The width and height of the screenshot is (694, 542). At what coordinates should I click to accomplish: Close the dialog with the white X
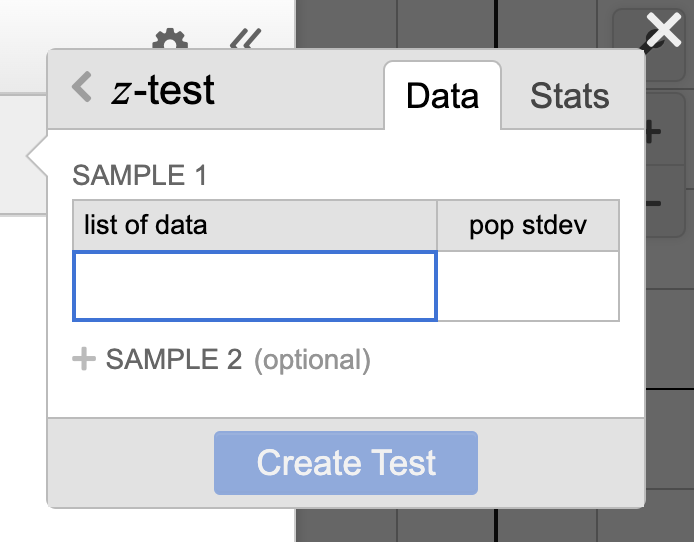[663, 30]
